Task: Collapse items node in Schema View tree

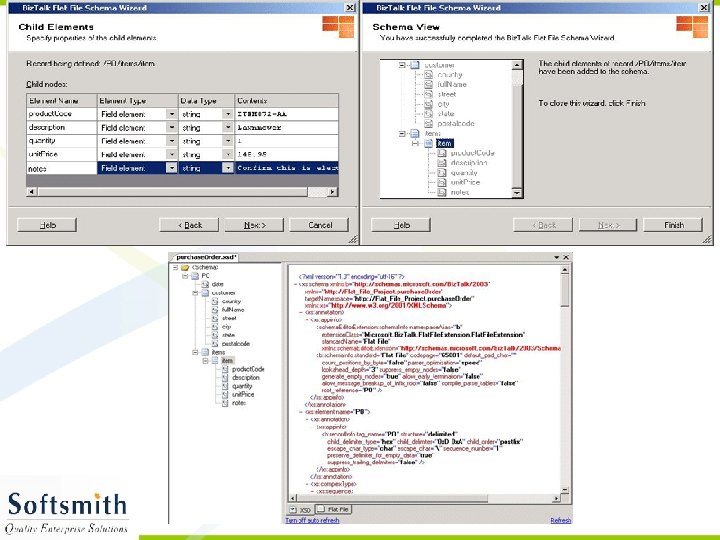Action: pyautogui.click(x=402, y=134)
